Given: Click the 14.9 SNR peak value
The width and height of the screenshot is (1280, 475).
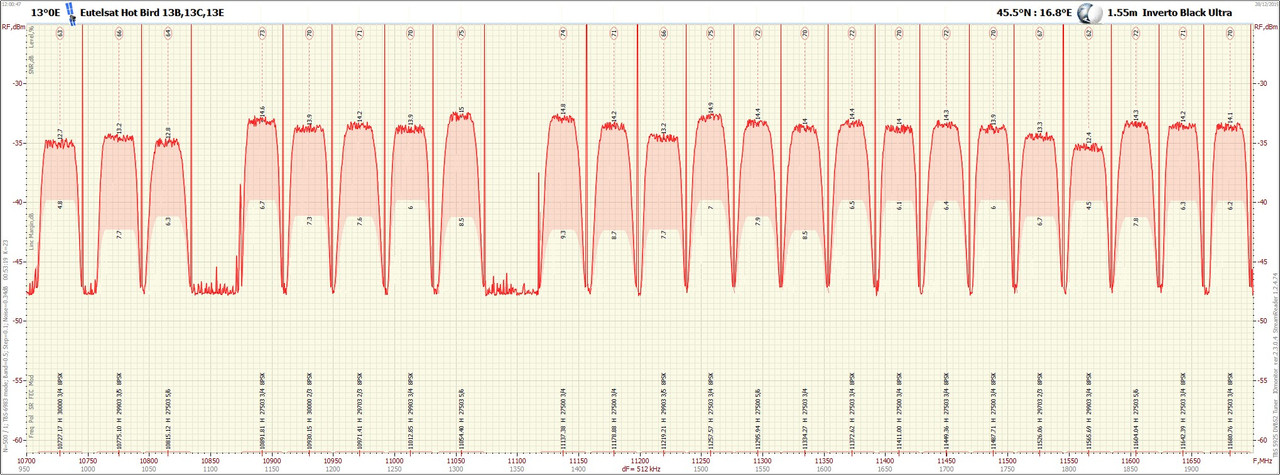Looking at the screenshot, I should pos(710,108).
